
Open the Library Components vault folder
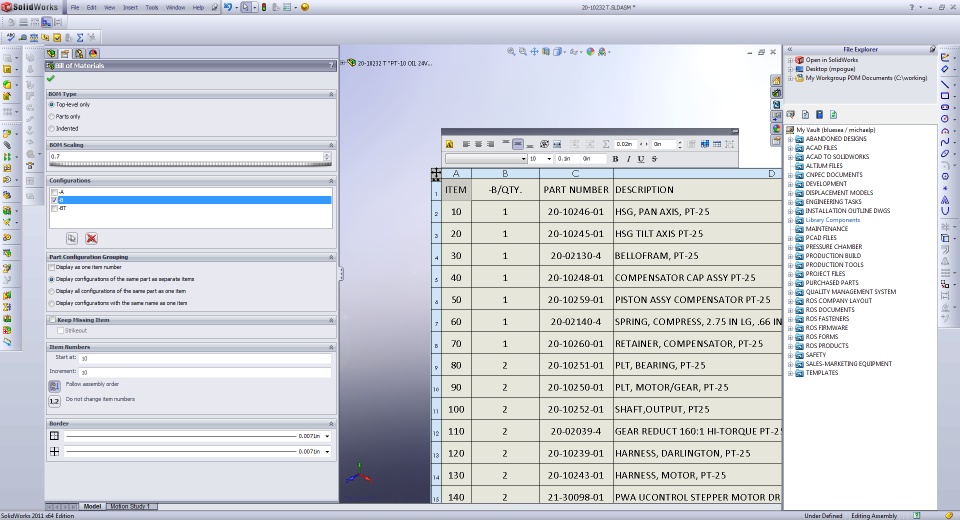pos(832,220)
